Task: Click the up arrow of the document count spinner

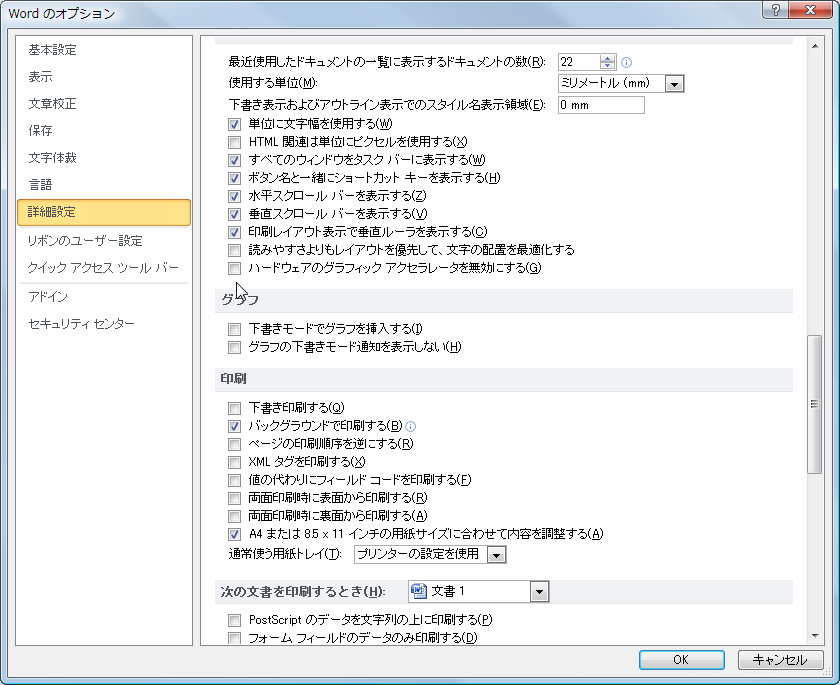Action: point(607,58)
